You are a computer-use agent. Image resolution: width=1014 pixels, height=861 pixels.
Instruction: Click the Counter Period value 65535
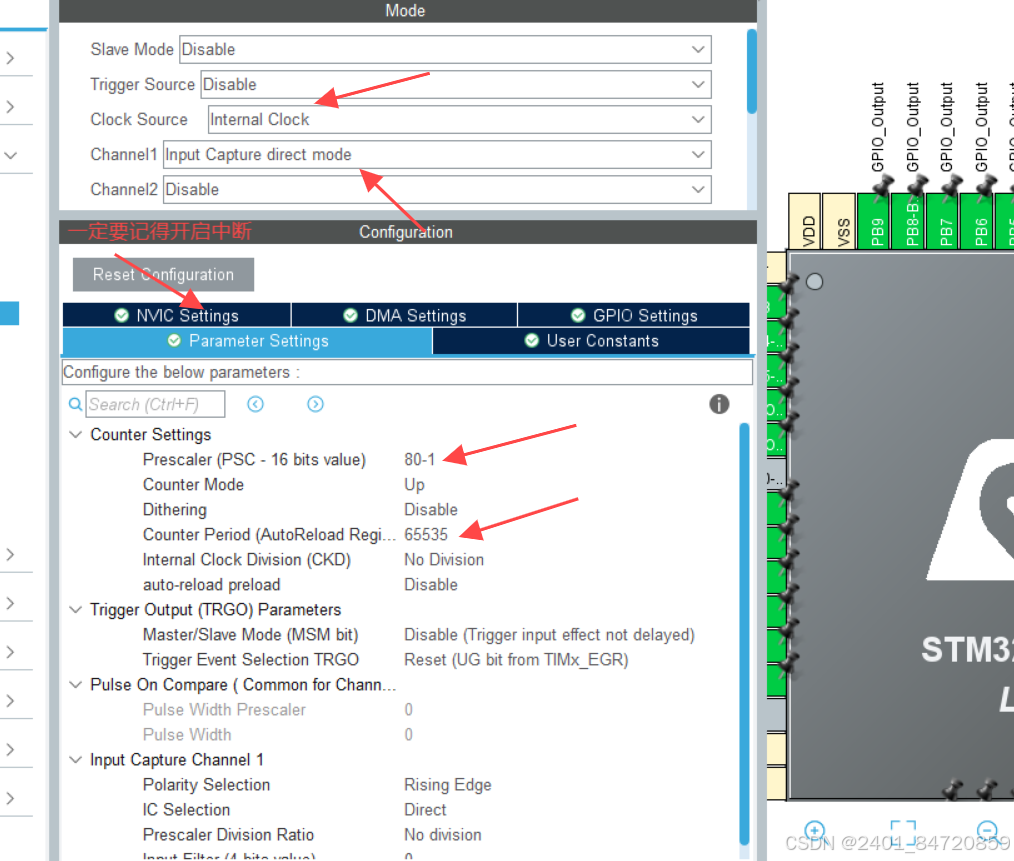426,534
